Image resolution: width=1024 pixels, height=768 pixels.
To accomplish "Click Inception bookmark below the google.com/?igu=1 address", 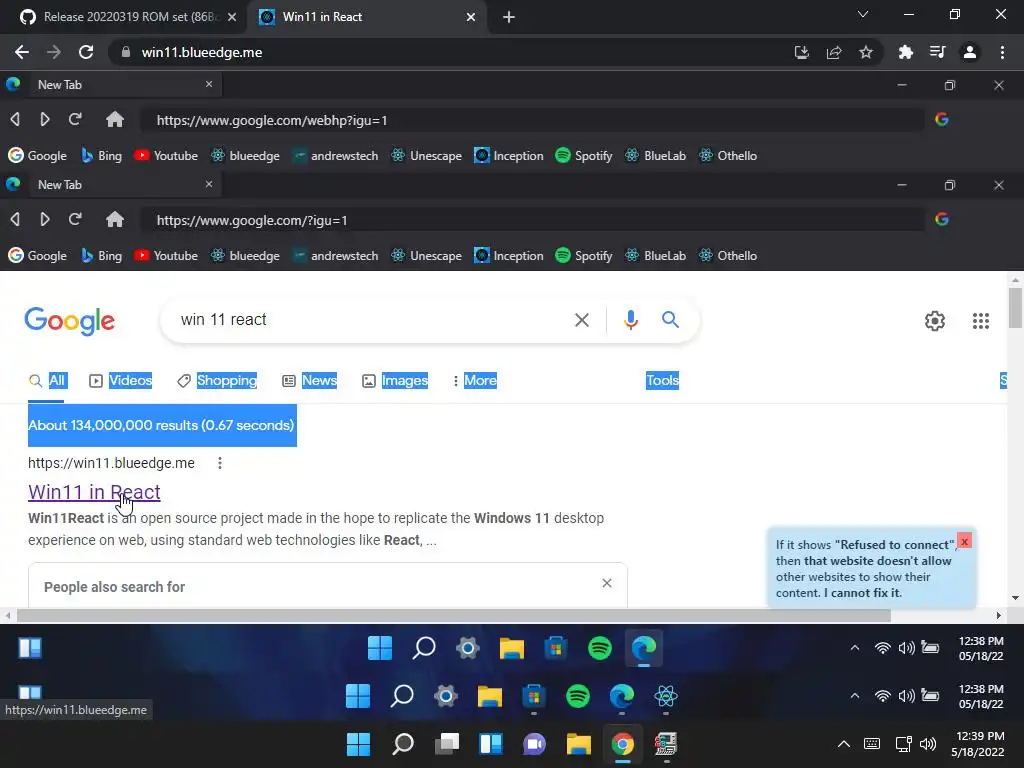I will coord(509,255).
